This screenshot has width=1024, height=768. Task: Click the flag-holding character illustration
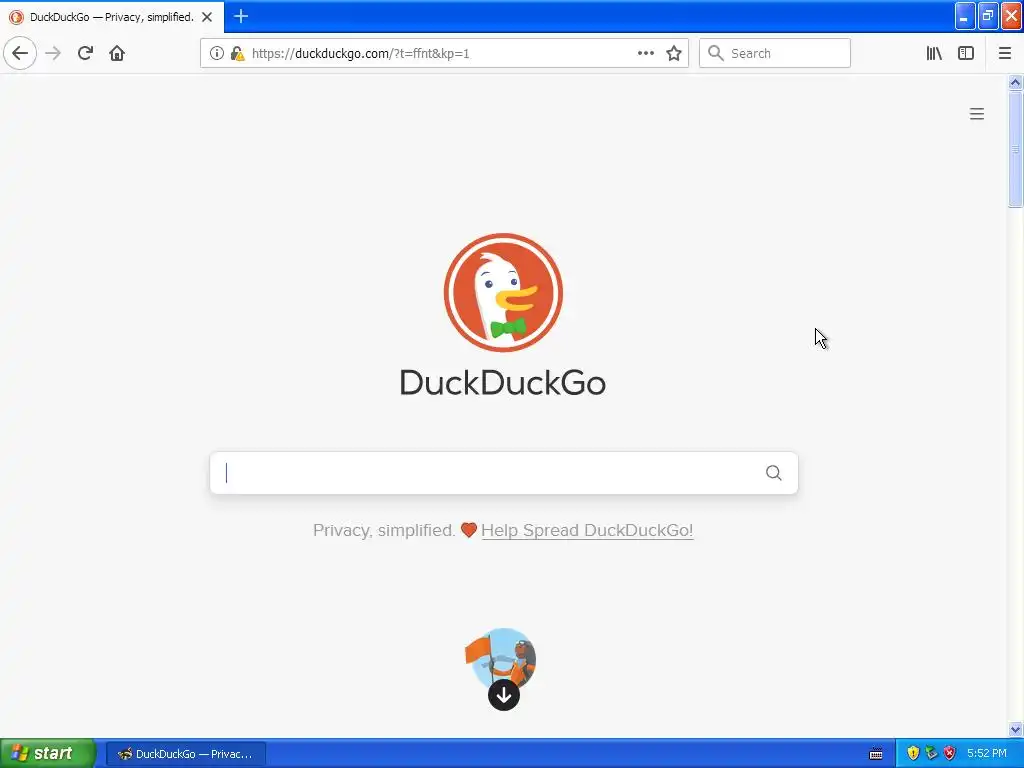pos(501,656)
